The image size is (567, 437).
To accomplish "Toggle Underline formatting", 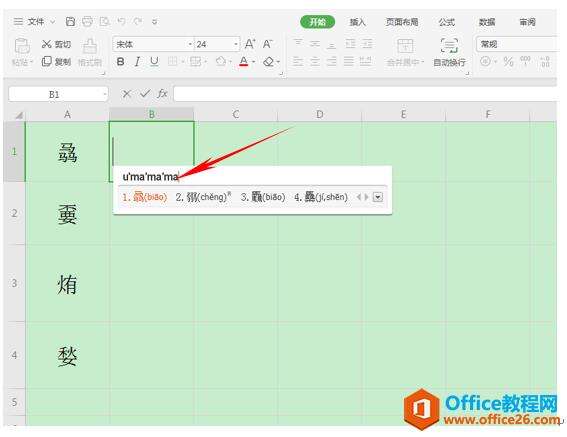I will (154, 62).
